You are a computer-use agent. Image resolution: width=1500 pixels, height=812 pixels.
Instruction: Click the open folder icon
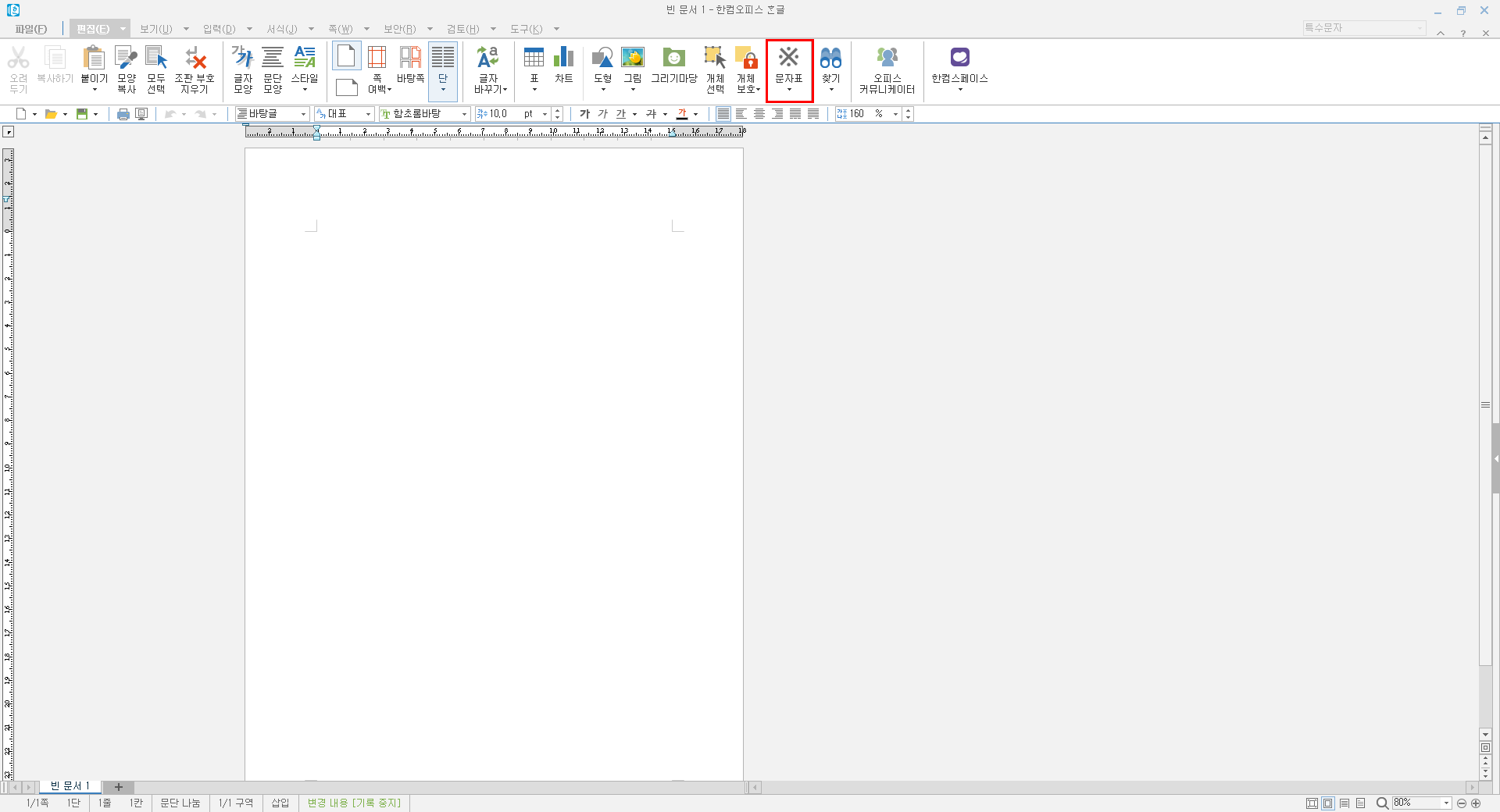click(51, 114)
